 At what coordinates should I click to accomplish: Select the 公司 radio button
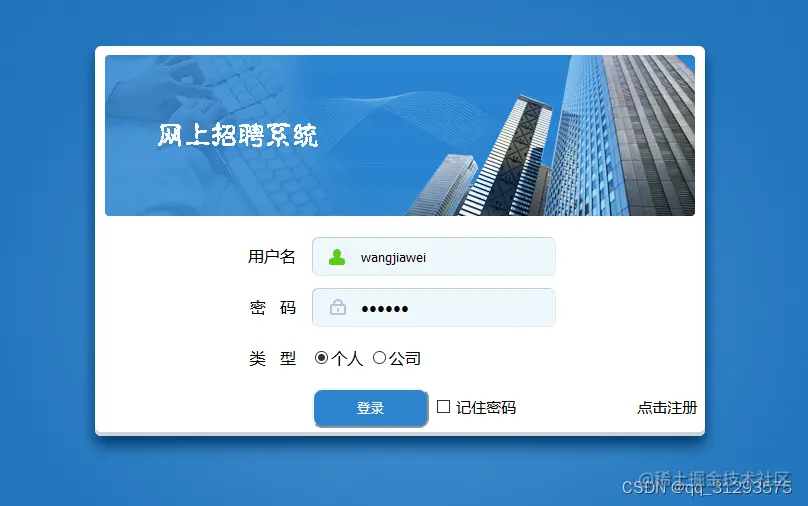[x=379, y=358]
